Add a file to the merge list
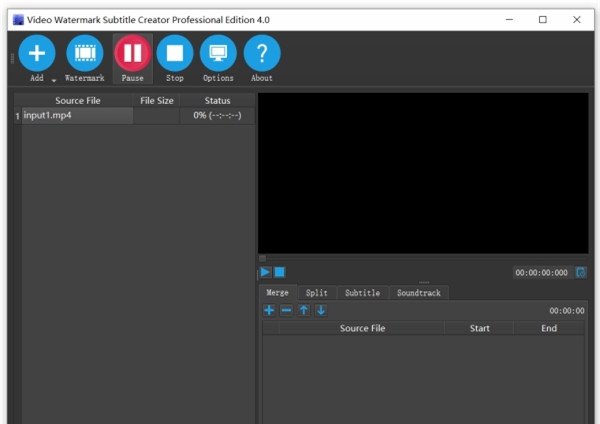This screenshot has width=600, height=424. point(269,311)
